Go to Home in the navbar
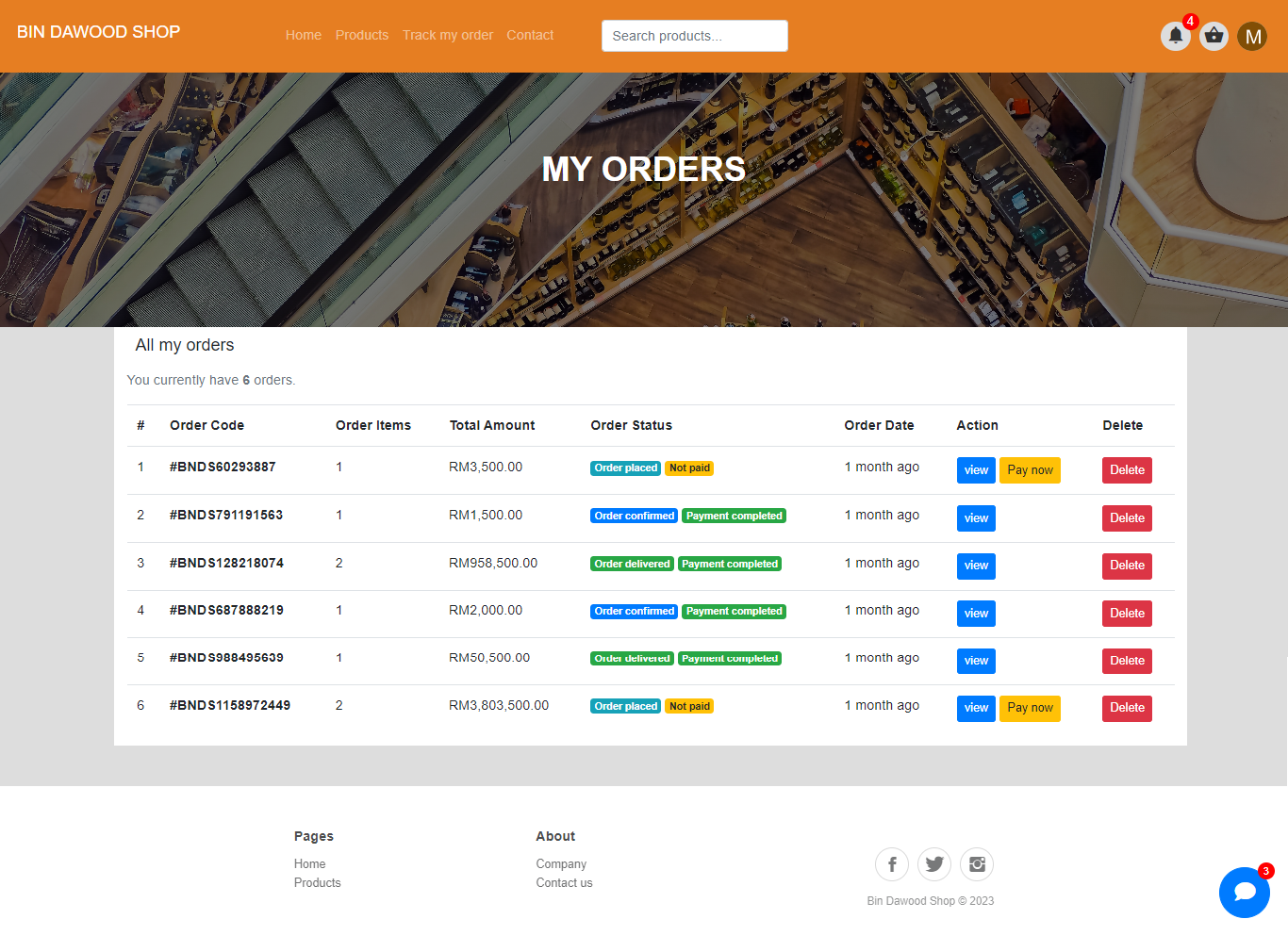The width and height of the screenshot is (1288, 952). 304,35
